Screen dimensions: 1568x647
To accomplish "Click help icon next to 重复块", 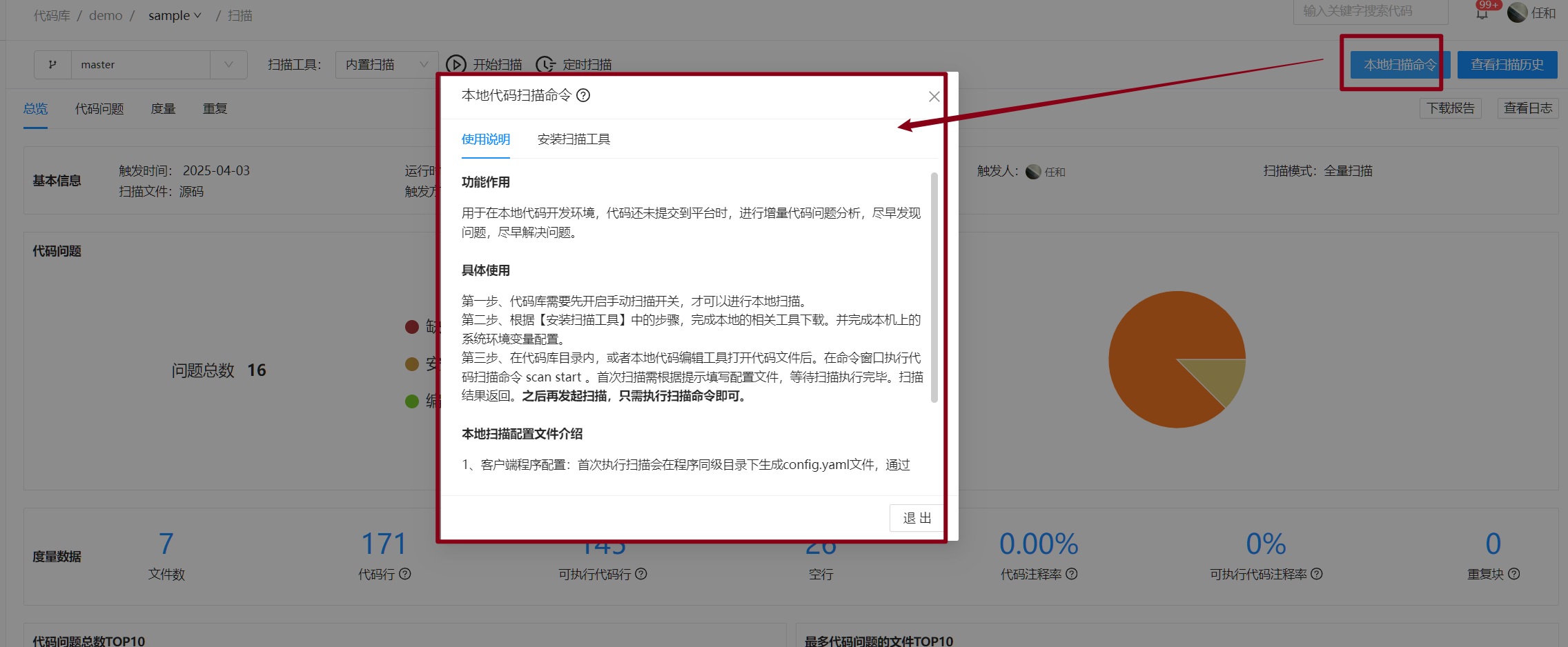I will (1514, 574).
